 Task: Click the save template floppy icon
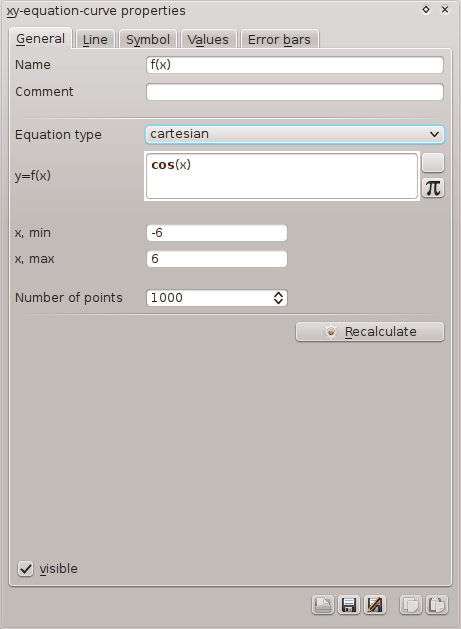[x=349, y=605]
